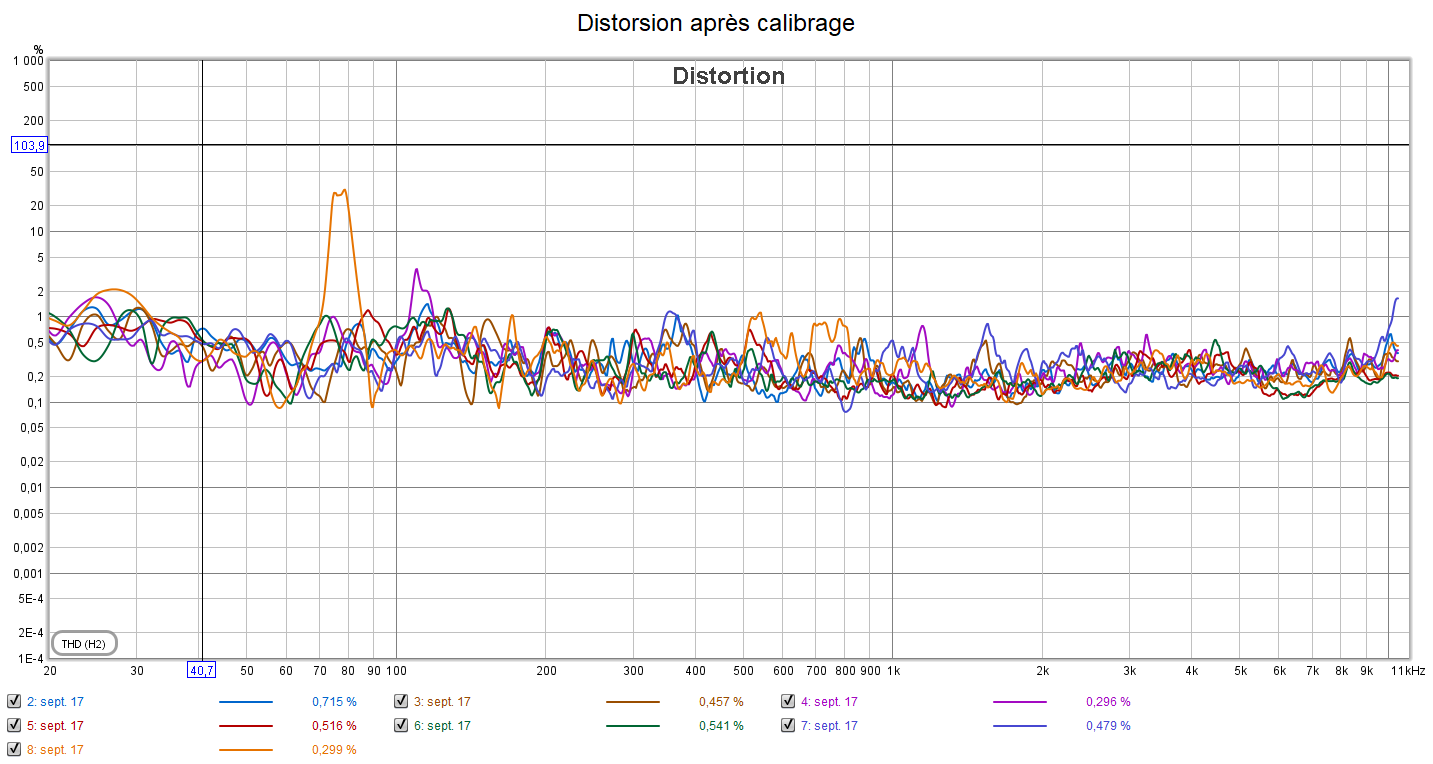This screenshot has width=1433, height=764.
Task: Select the magenta line swatch for trace 4
Action: pos(1019,702)
